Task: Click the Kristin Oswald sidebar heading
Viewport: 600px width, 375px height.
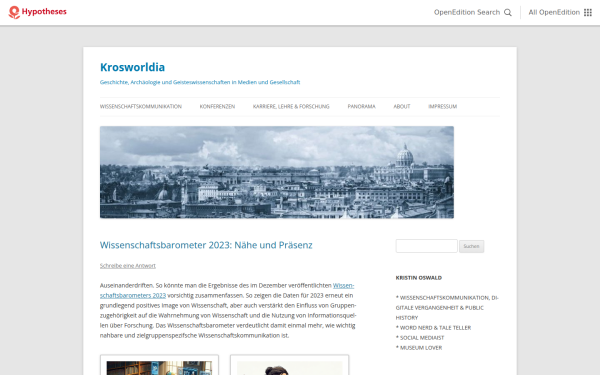Action: click(x=419, y=278)
